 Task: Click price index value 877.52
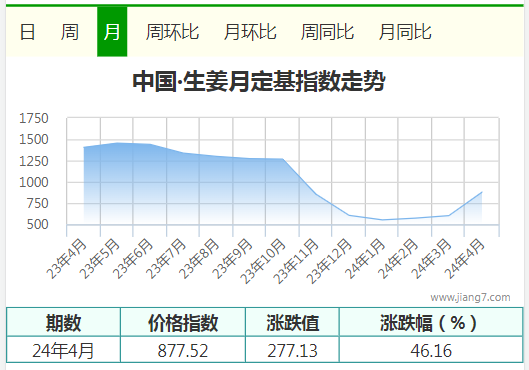(183, 350)
